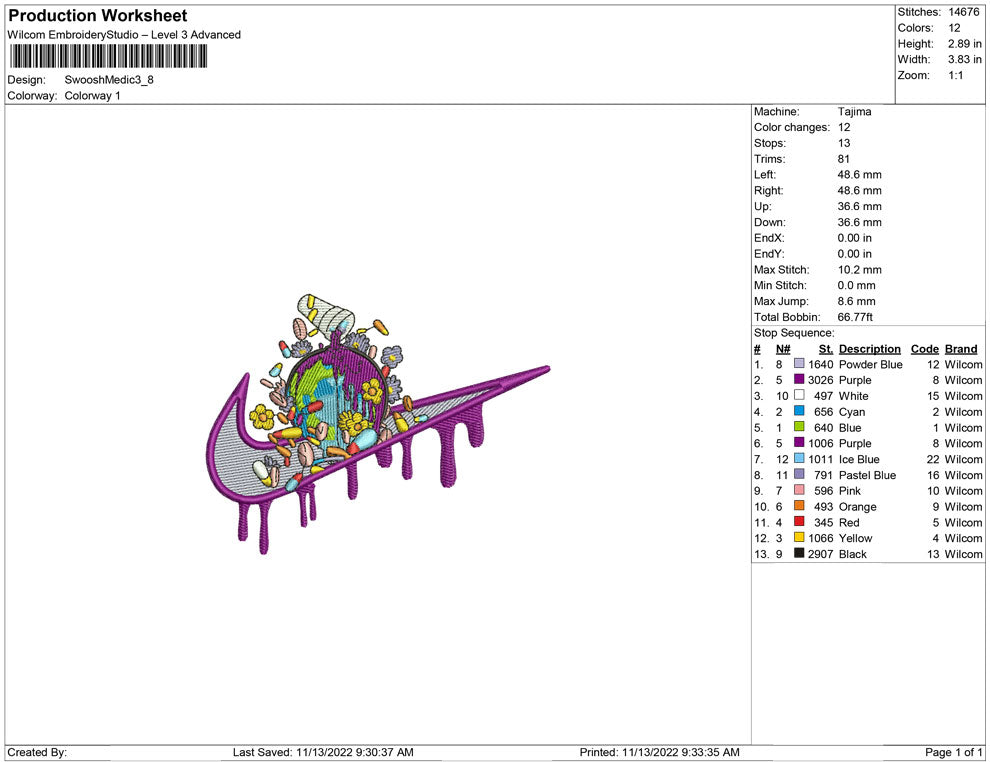Image resolution: width=990 pixels, height=762 pixels.
Task: Click the 'Stop Sequence:' heading
Action: pyautogui.click(x=794, y=333)
